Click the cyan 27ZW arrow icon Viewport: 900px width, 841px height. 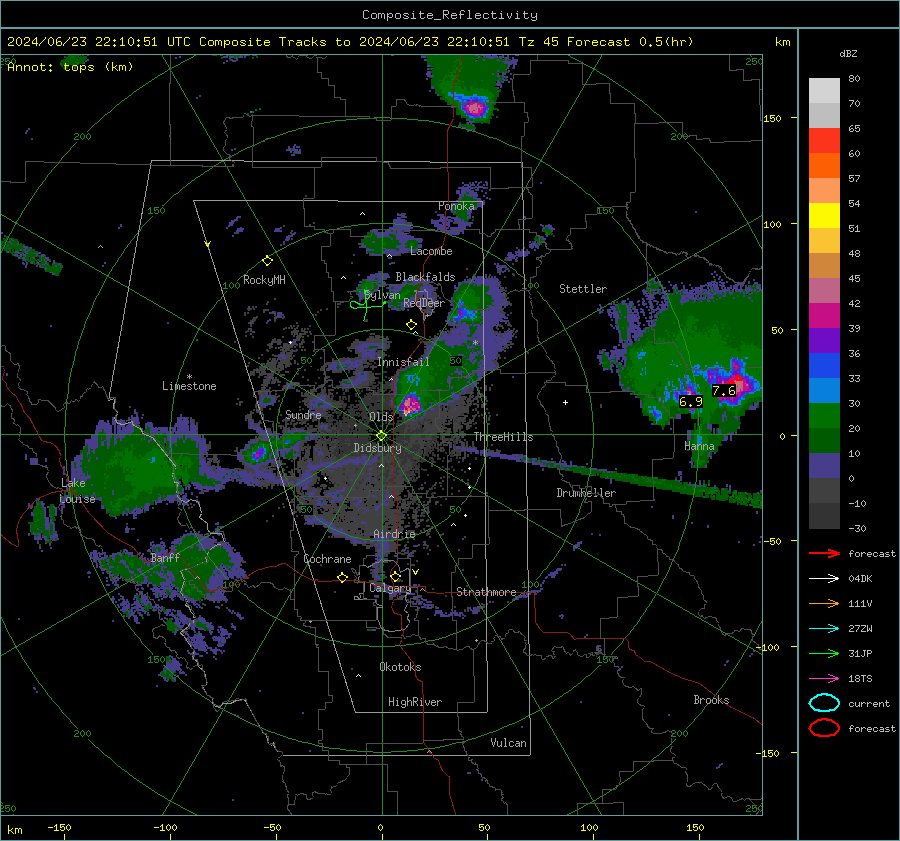824,629
